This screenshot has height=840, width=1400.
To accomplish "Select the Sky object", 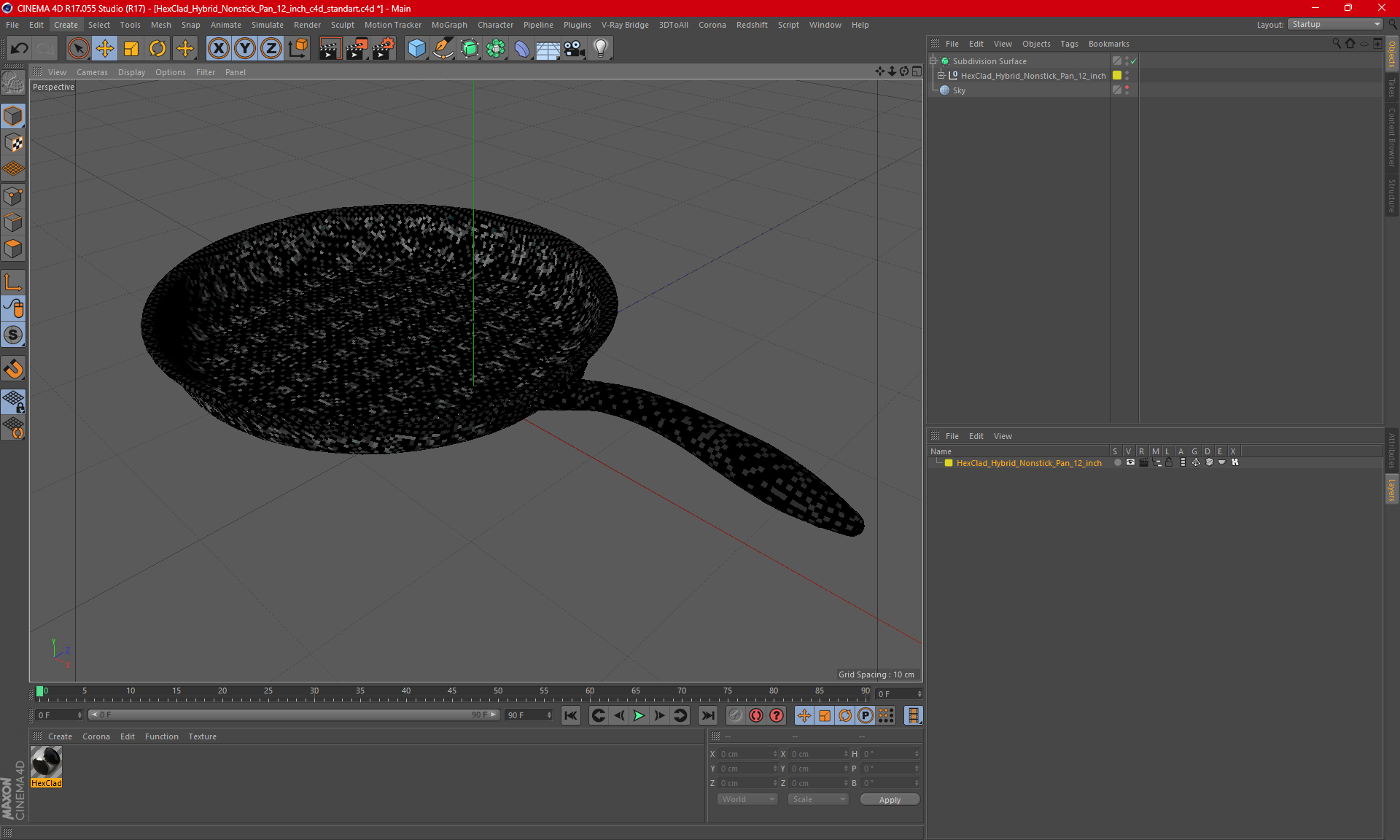I will coord(959,90).
